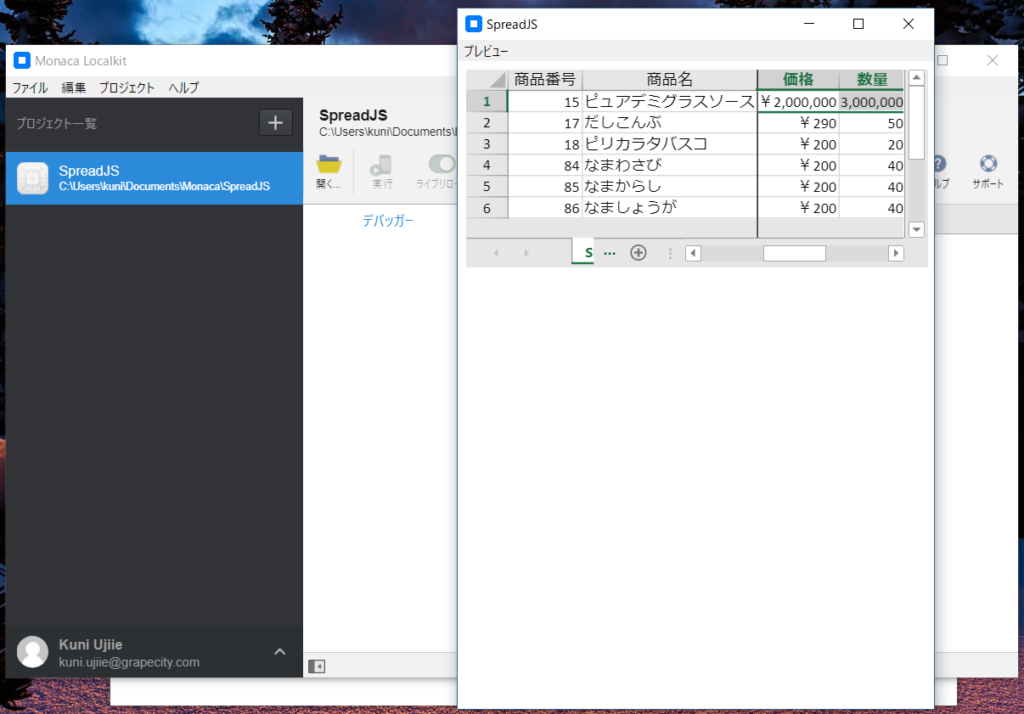Image resolution: width=1024 pixels, height=714 pixels.
Task: Click the horizontal scrollbar thumb
Action: coord(794,253)
